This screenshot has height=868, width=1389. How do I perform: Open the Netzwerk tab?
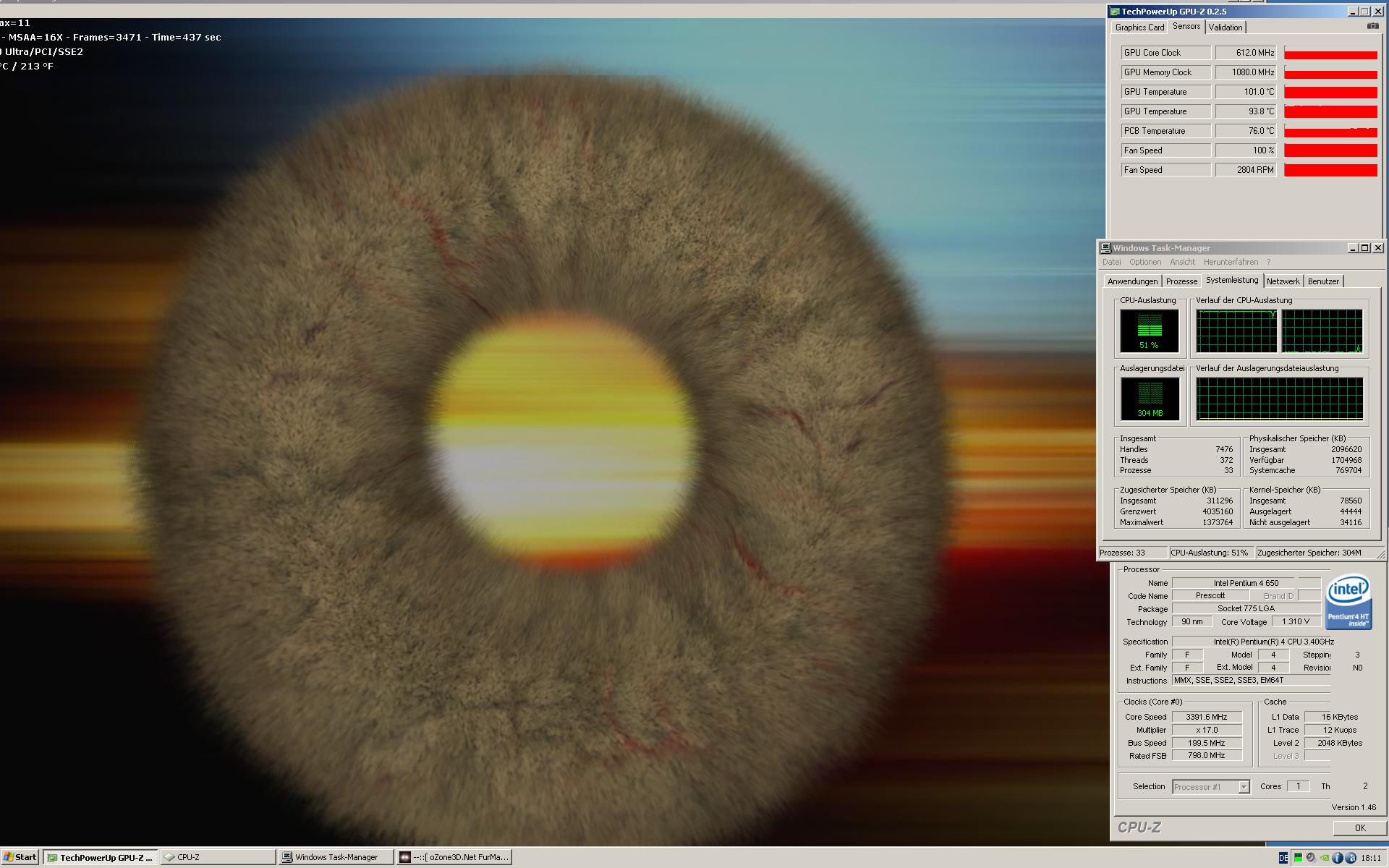pos(1283,281)
